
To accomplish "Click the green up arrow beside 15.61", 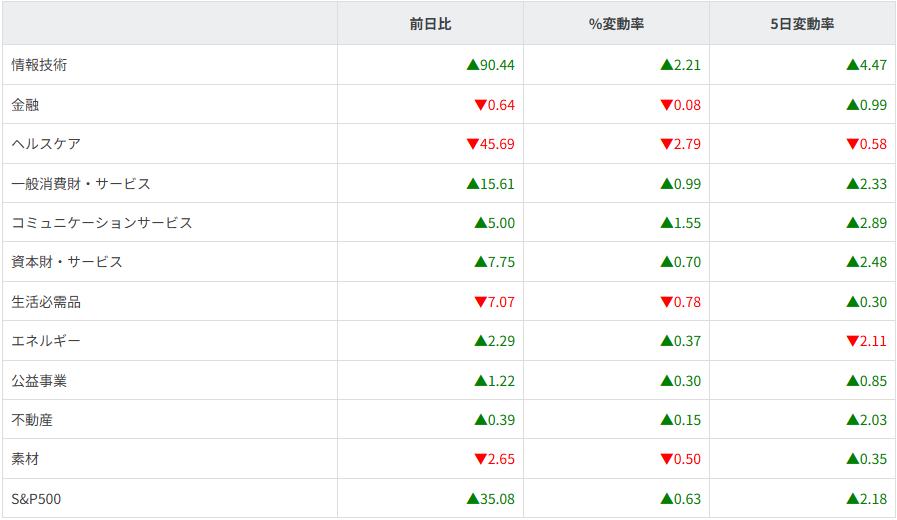I will tap(473, 184).
